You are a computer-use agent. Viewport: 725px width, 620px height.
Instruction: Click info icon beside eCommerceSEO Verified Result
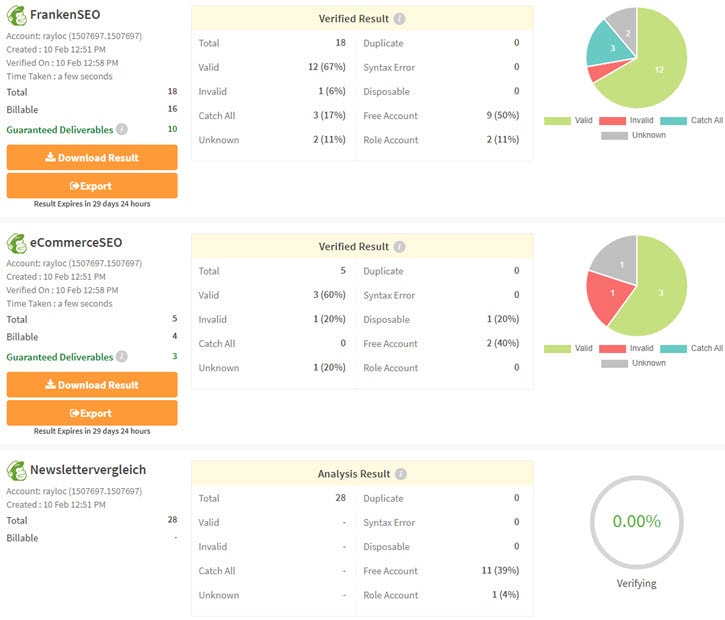(400, 247)
